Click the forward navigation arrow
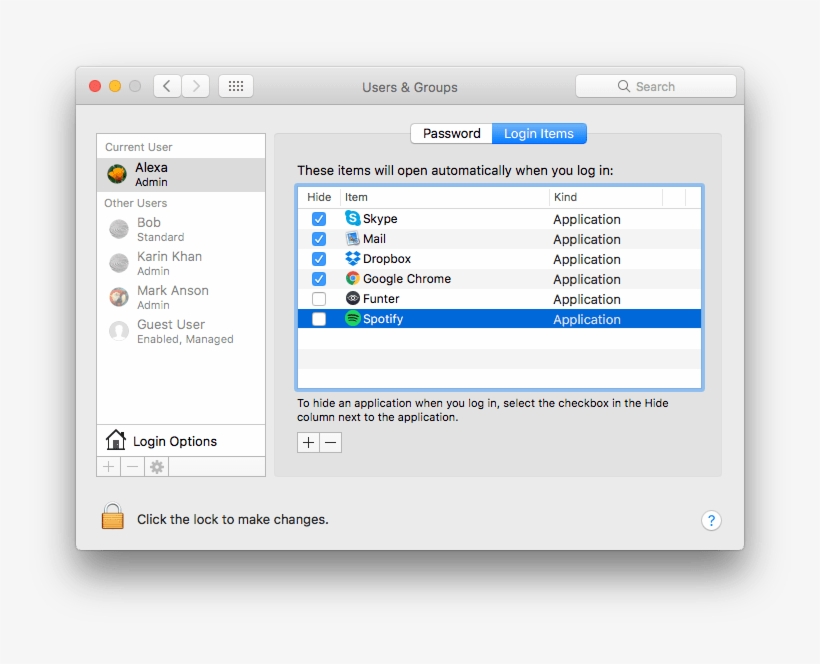820x664 pixels. pos(196,86)
